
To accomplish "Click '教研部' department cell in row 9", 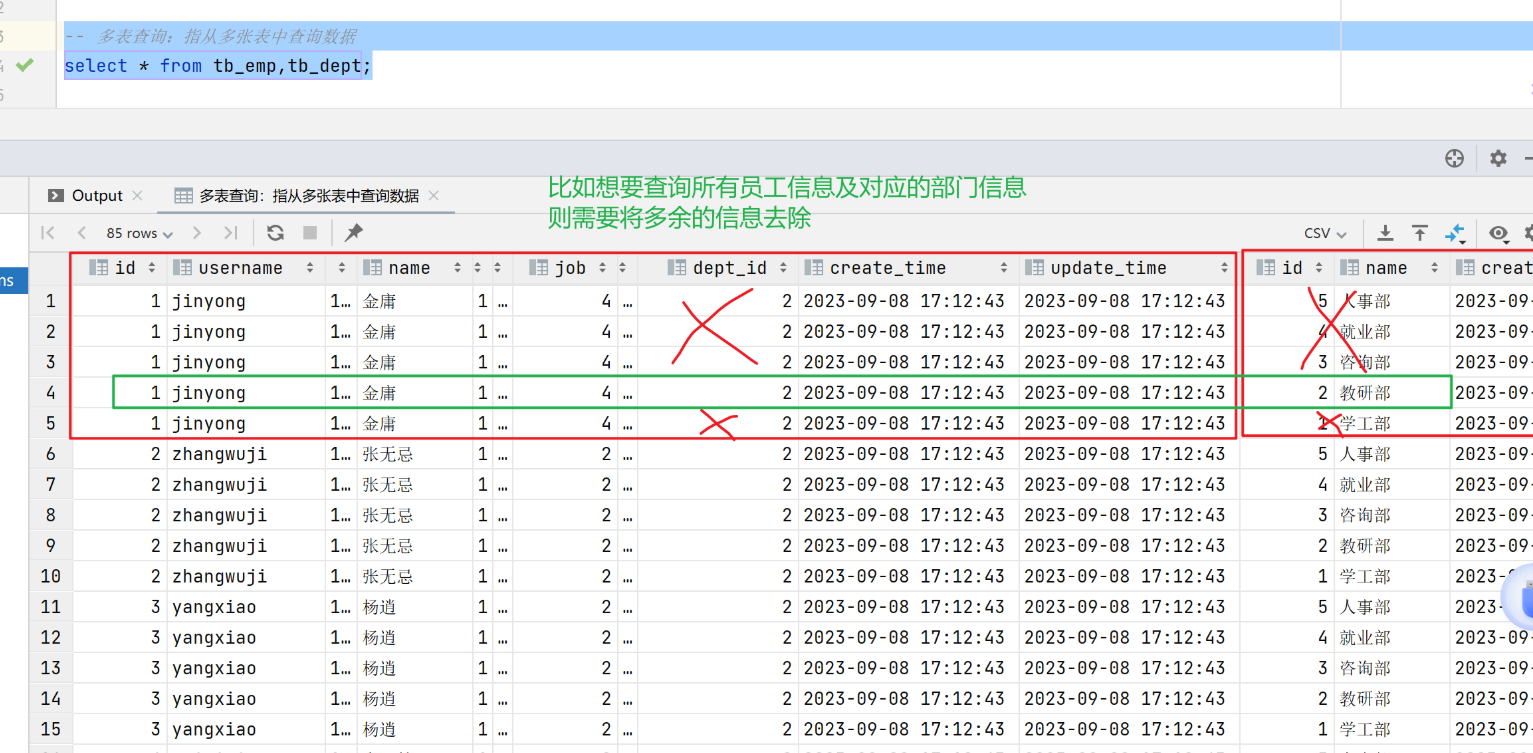I will [x=1392, y=546].
